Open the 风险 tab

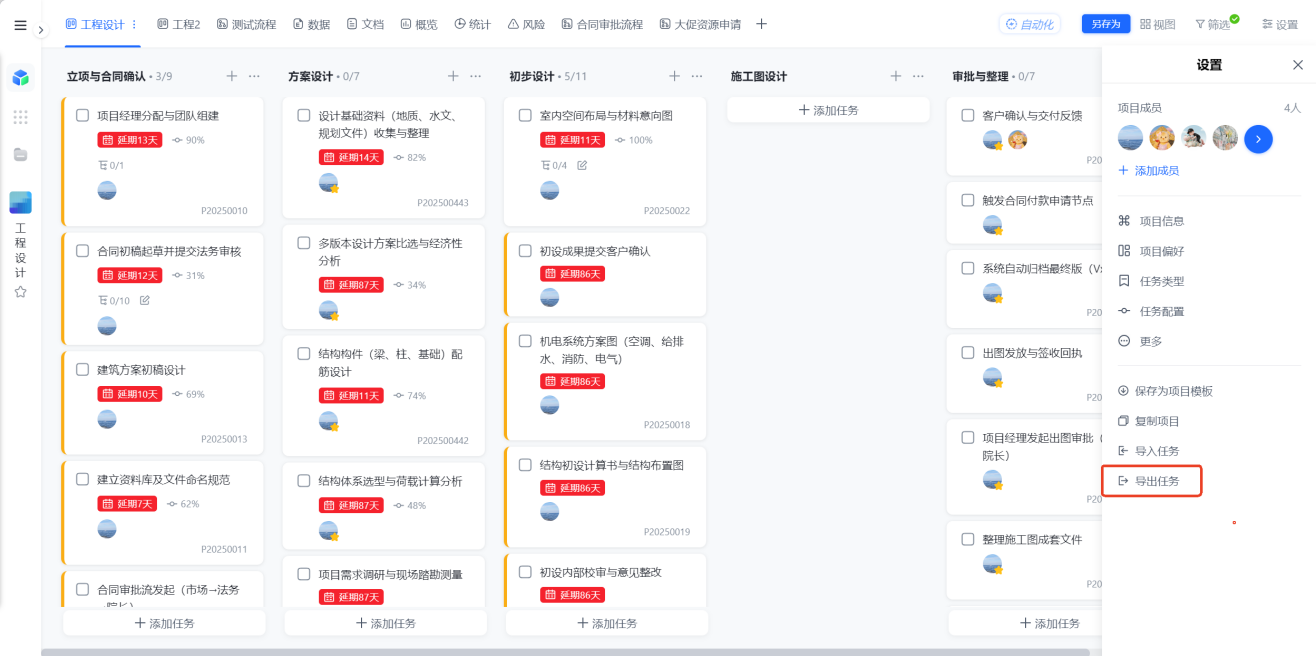tap(526, 24)
